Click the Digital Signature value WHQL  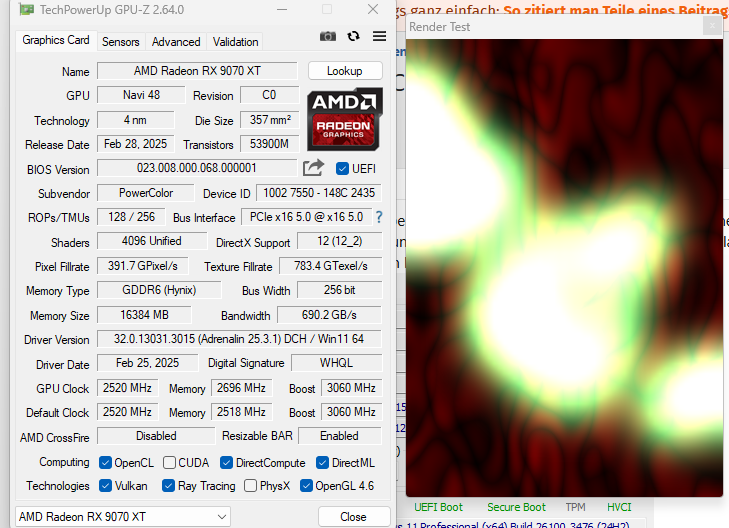(x=337, y=363)
